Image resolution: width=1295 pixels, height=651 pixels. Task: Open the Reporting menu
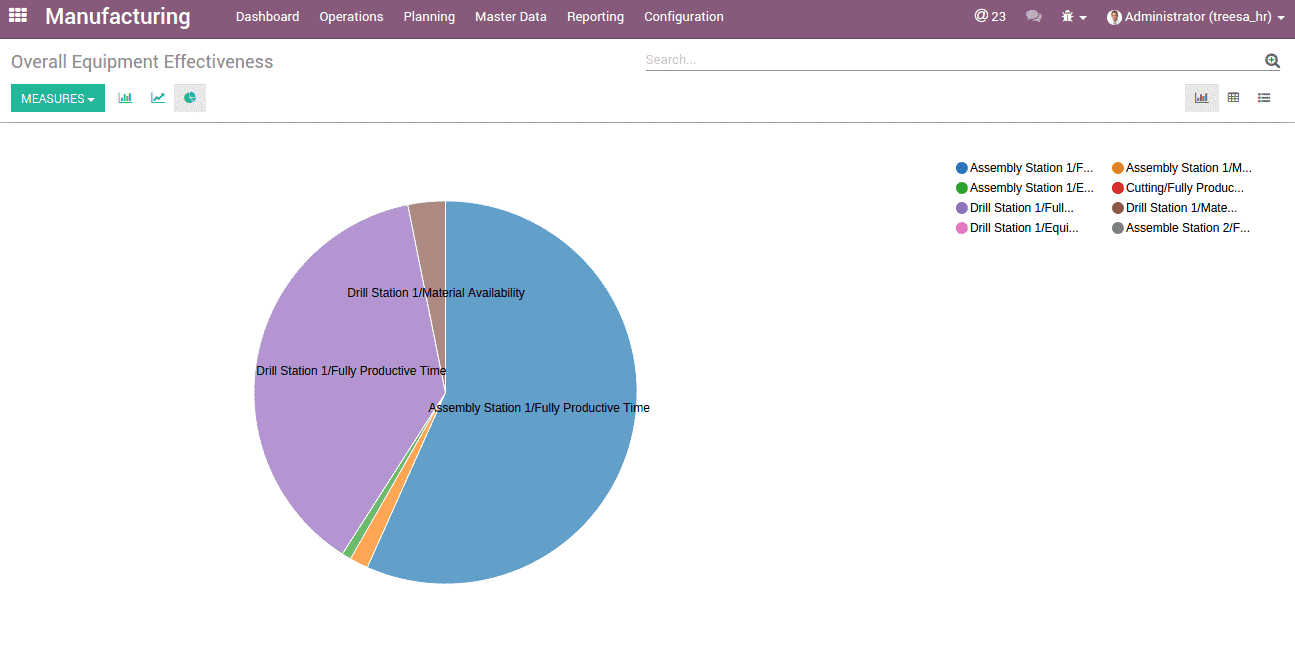tap(595, 17)
